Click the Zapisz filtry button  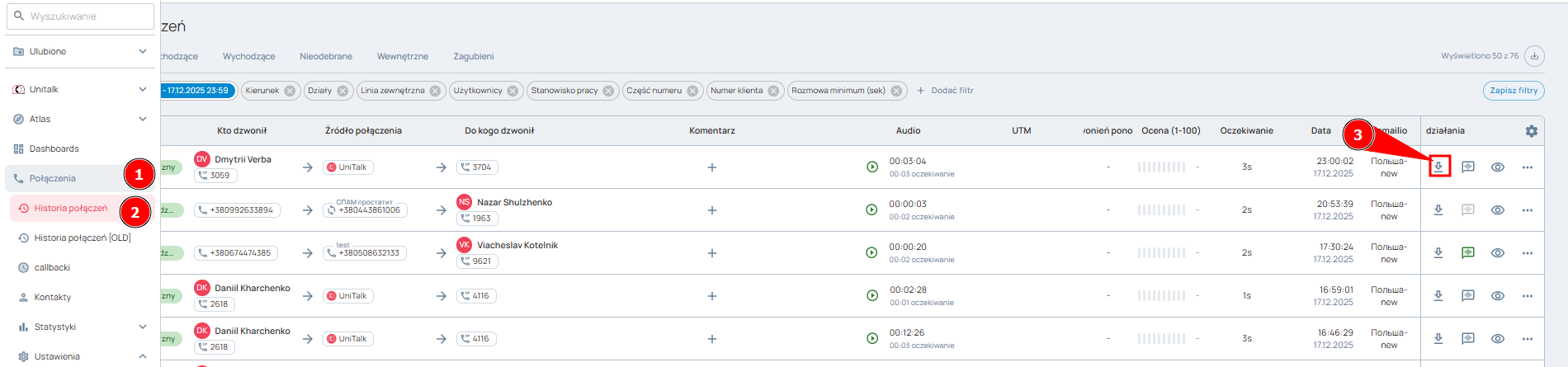1513,91
